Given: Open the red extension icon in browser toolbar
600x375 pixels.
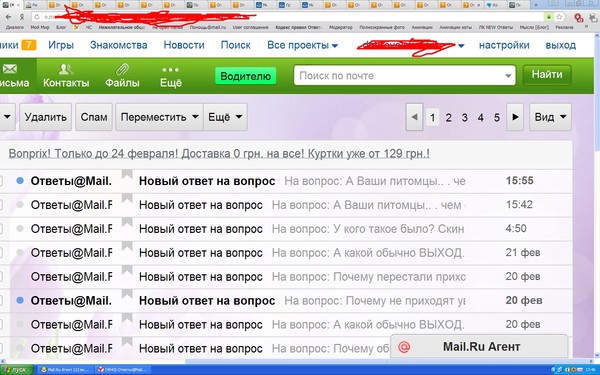Looking at the screenshot, I should [x=578, y=17].
